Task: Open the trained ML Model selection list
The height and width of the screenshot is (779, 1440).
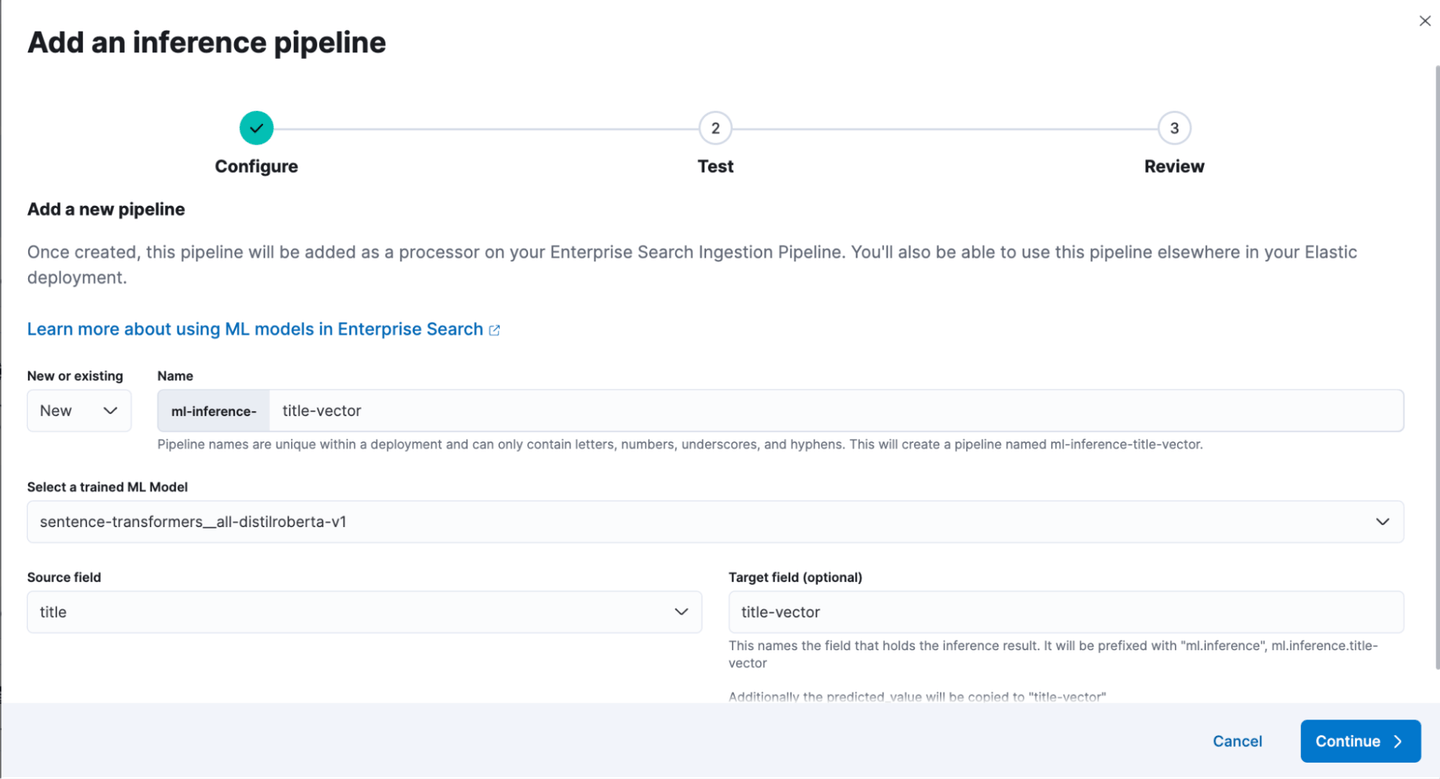Action: (716, 521)
